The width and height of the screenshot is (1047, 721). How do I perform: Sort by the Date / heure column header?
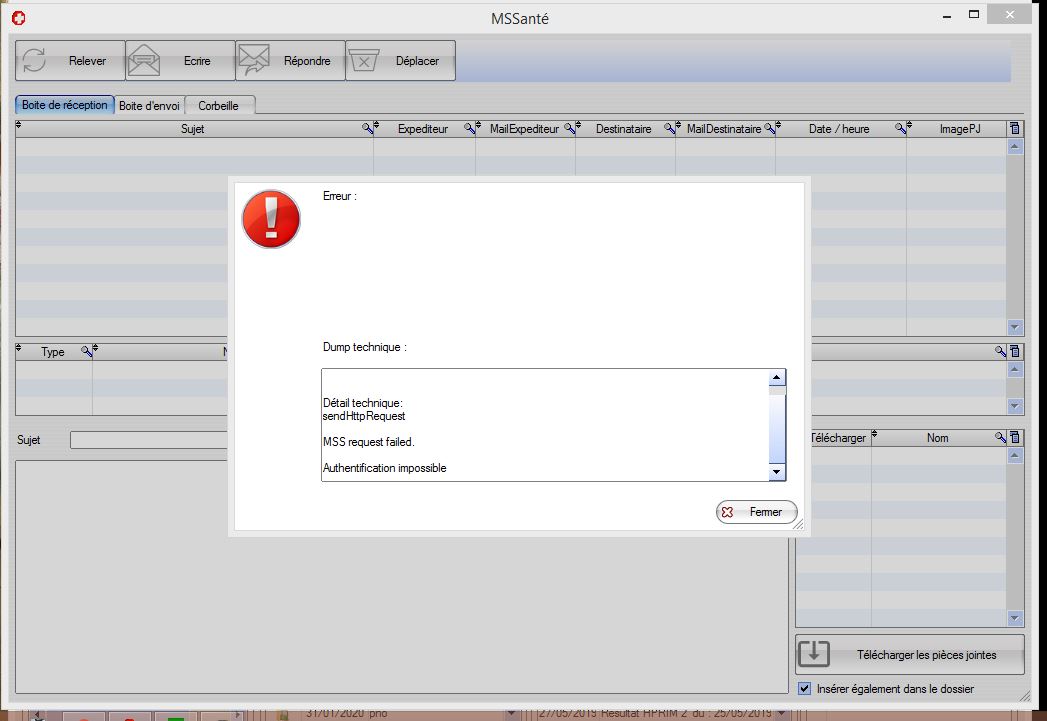[x=839, y=129]
